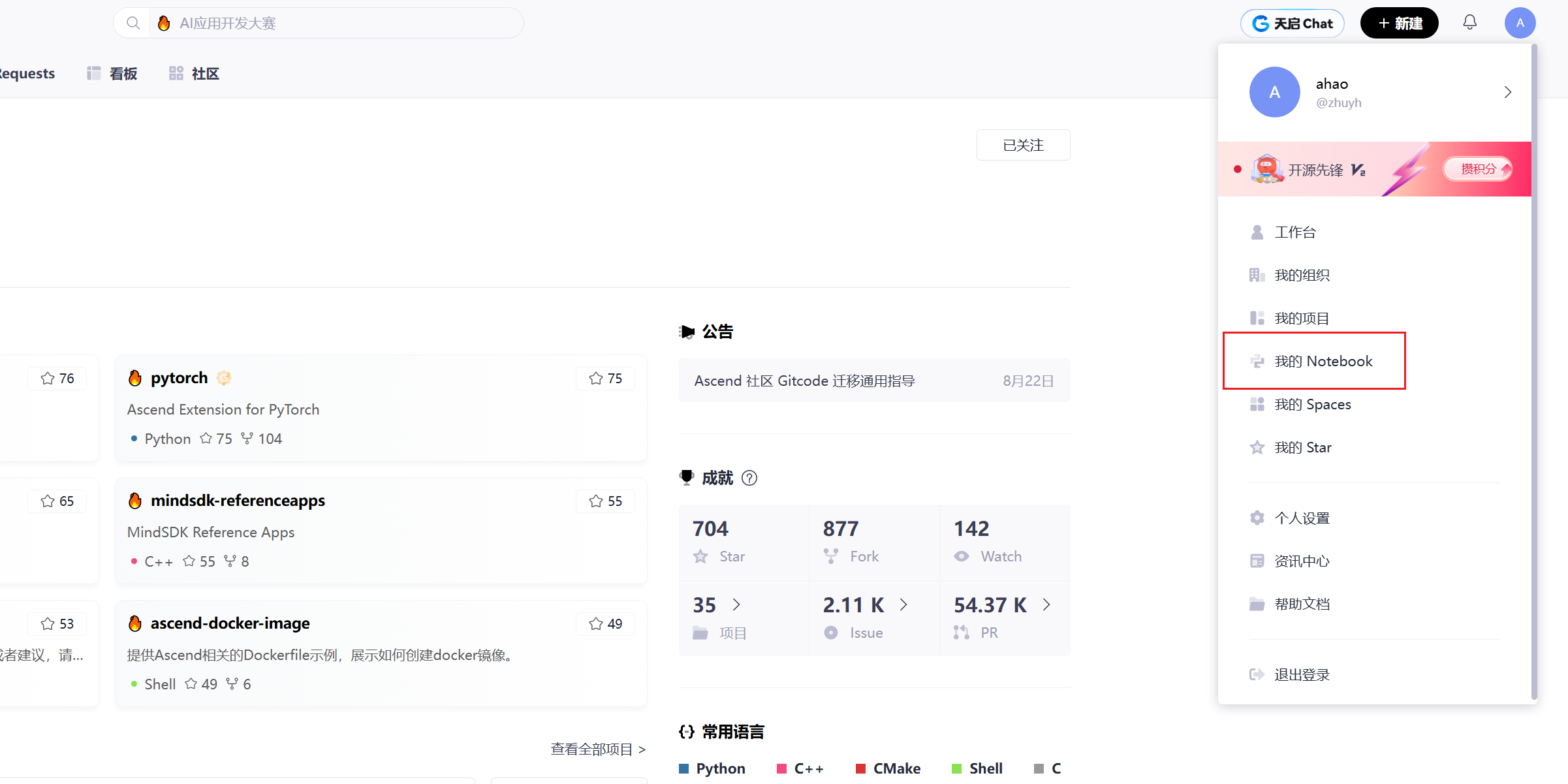Click the help icon next to 成就
1568x784 pixels.
(x=749, y=478)
